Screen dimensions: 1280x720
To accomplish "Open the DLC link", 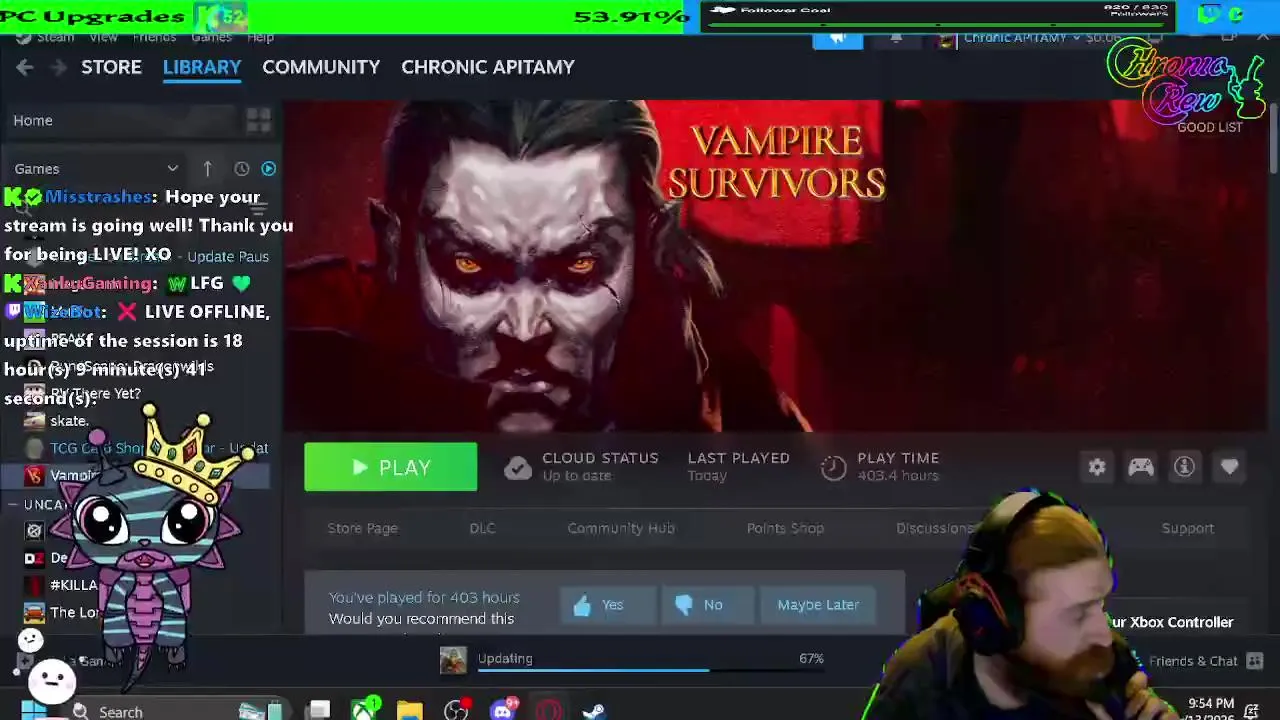I will (x=482, y=528).
